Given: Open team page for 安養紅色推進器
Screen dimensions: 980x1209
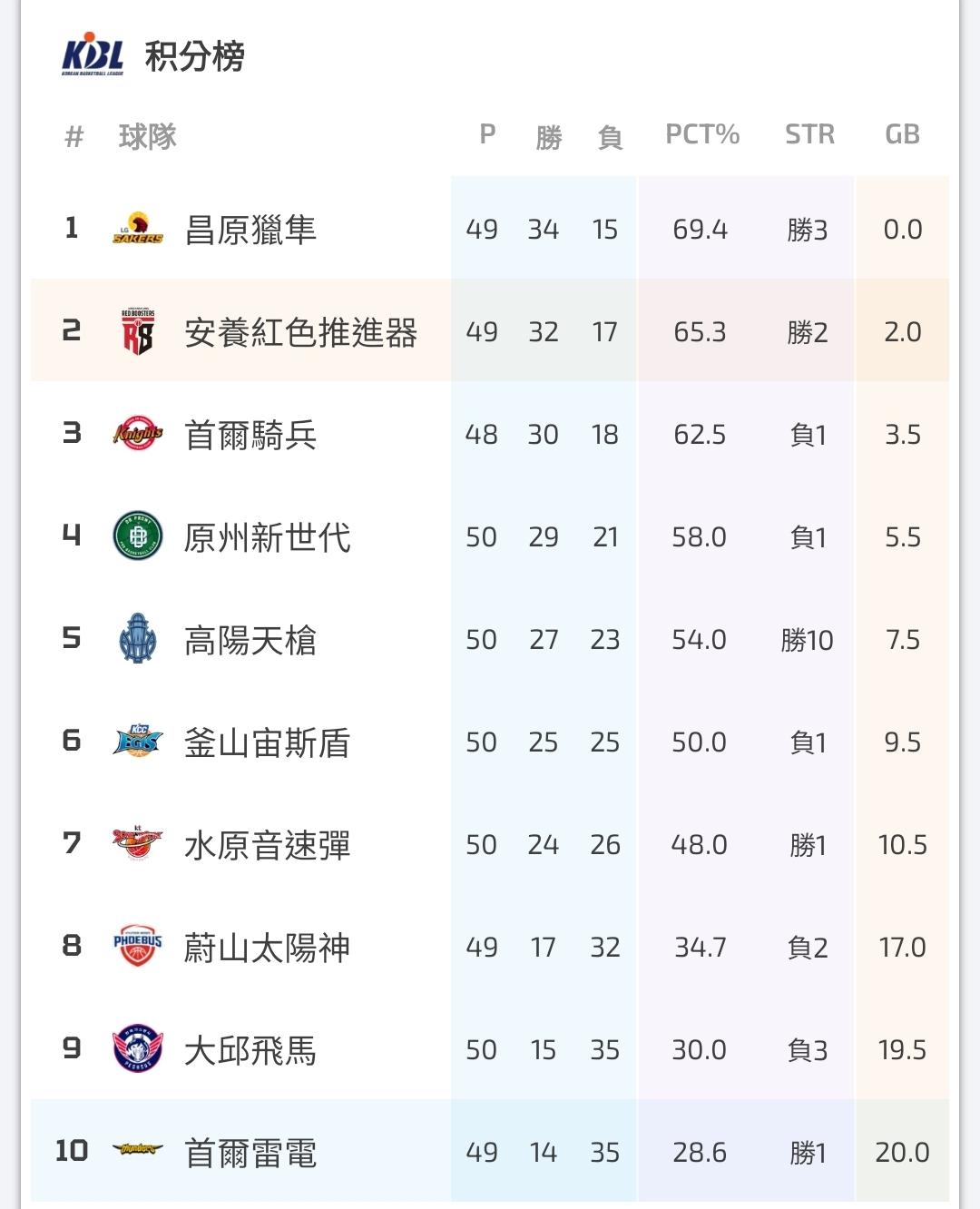Looking at the screenshot, I should 300,332.
